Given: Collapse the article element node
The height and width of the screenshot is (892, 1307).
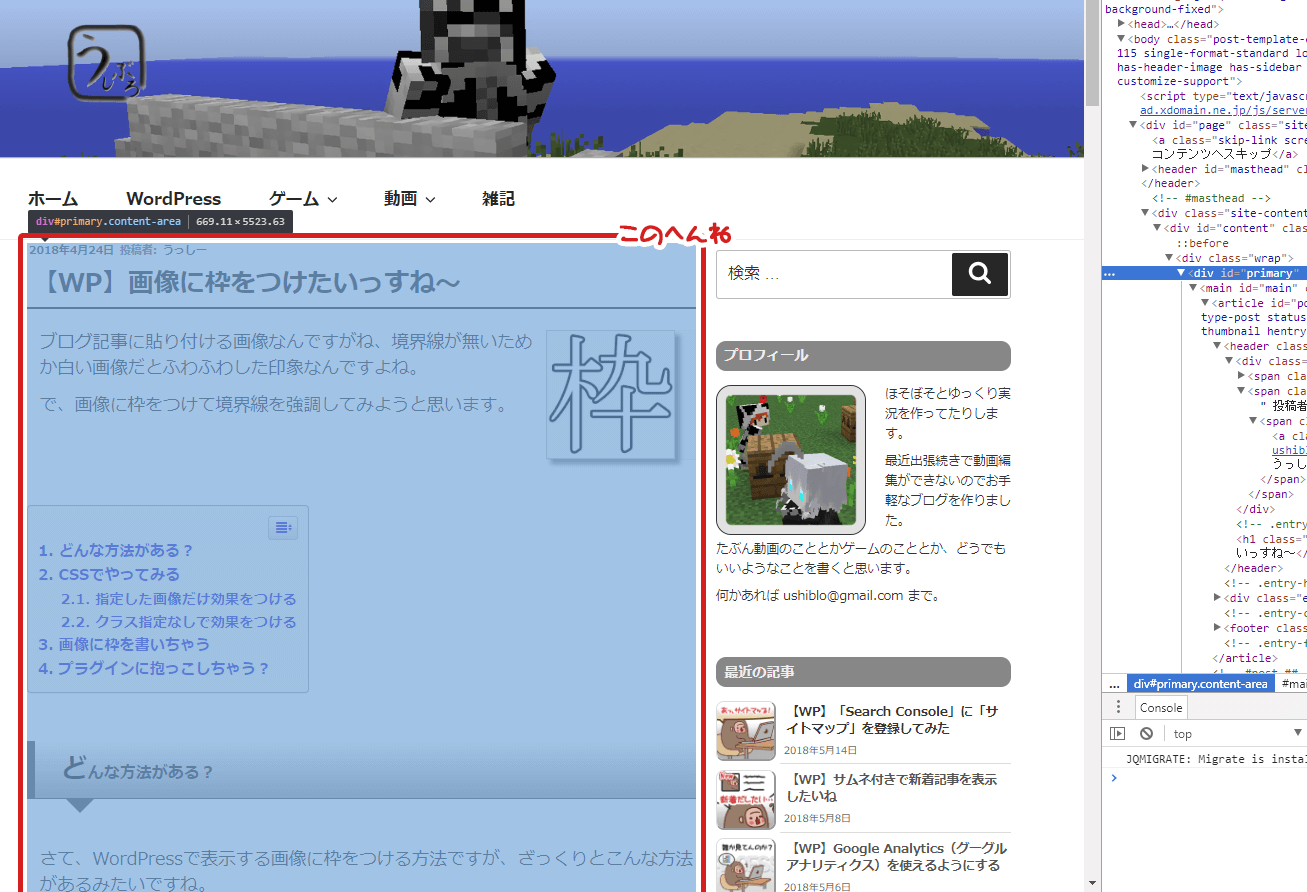Looking at the screenshot, I should tap(1205, 302).
